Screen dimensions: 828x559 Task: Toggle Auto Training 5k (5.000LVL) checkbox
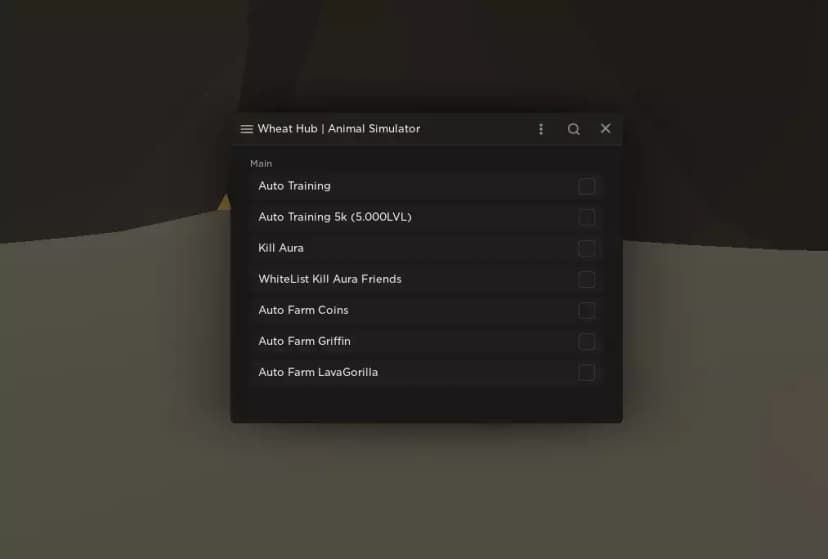tap(587, 217)
